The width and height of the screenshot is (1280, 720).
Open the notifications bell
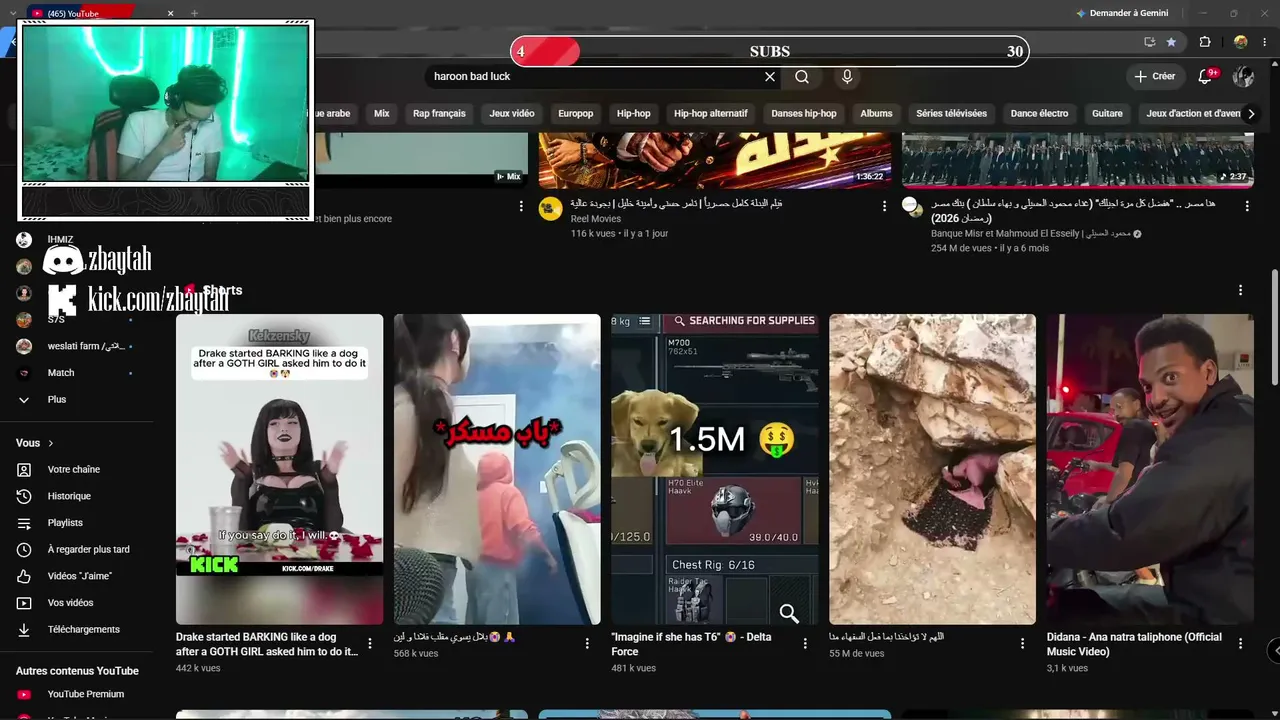1206,77
